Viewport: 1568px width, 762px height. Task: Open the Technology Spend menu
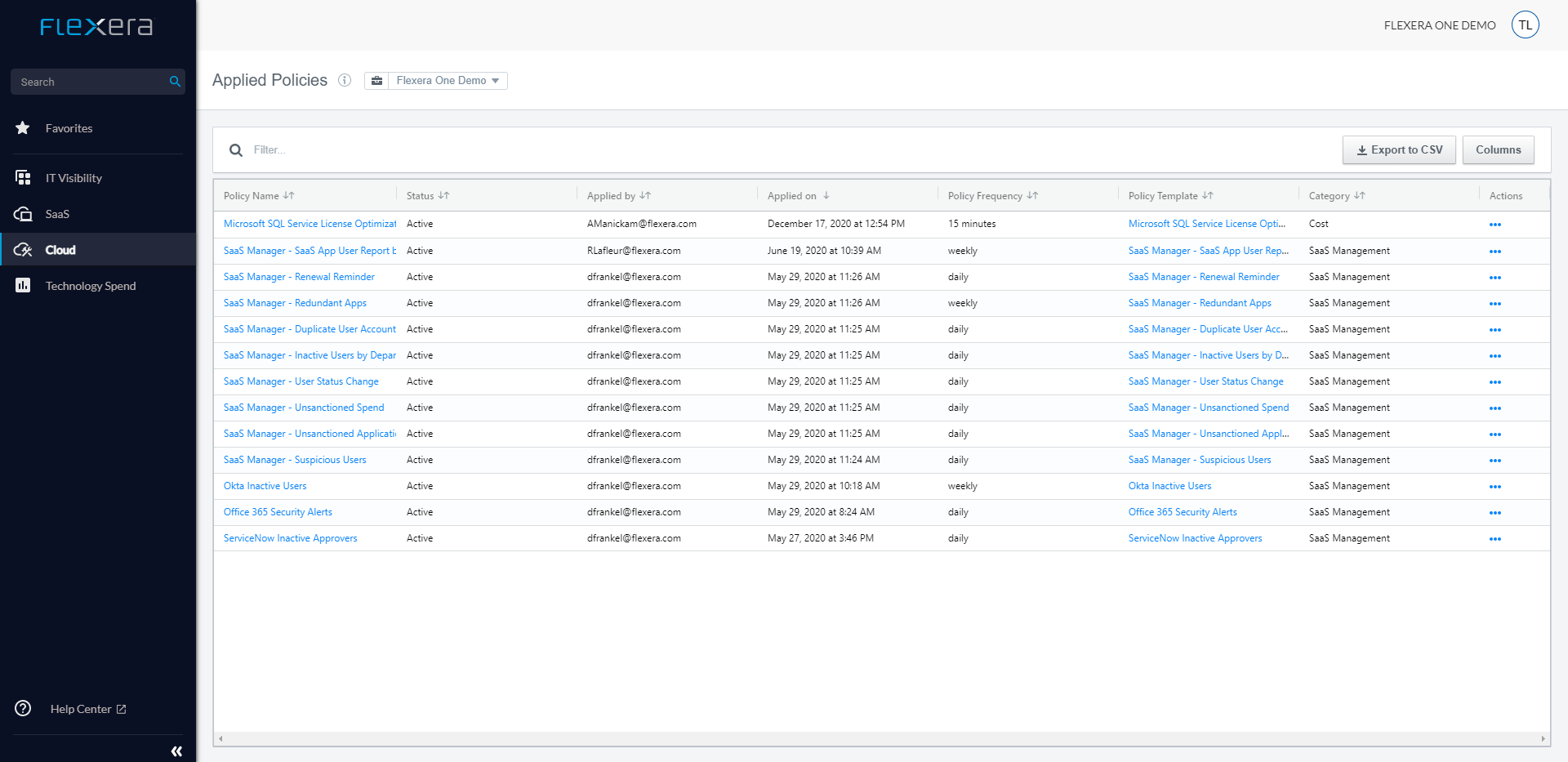(90, 286)
